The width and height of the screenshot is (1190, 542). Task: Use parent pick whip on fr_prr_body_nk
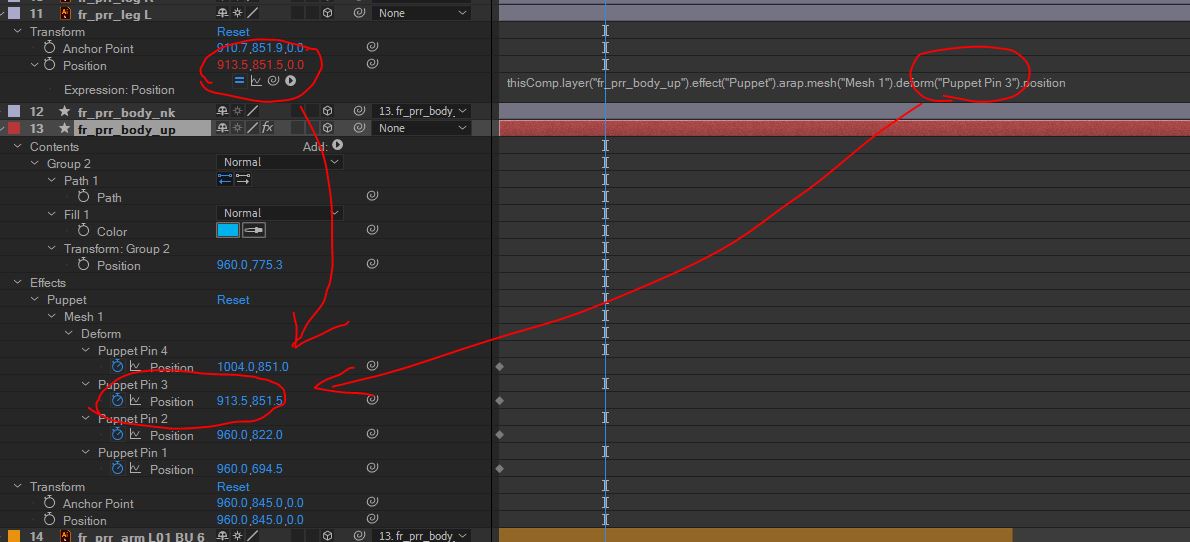[359, 112]
